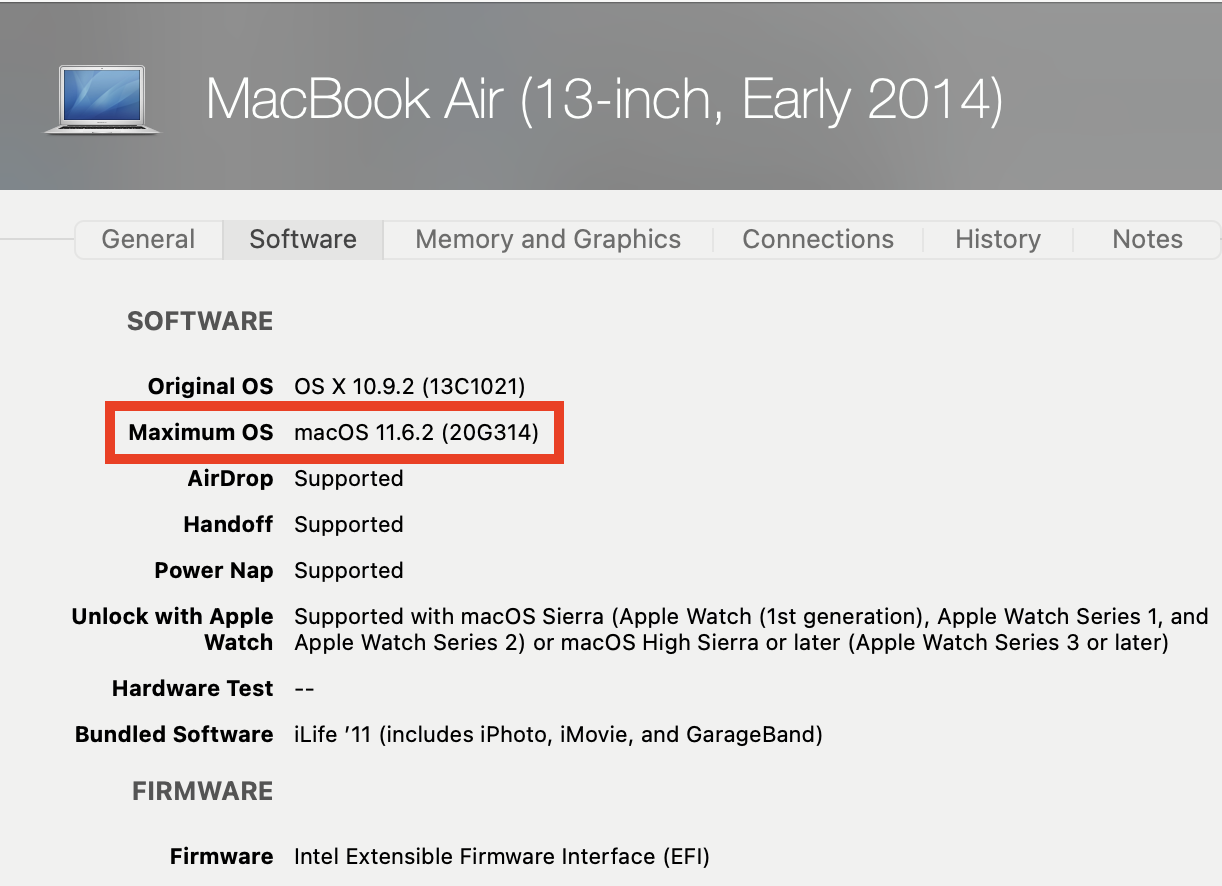Click the Original OS label

(211, 386)
